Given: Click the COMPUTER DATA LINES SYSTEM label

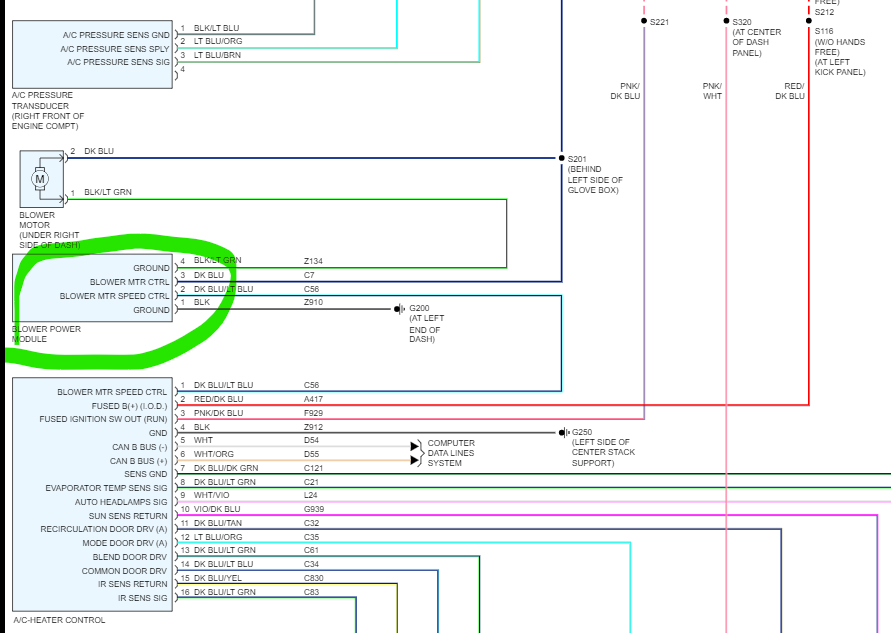Looking at the screenshot, I should point(451,453).
